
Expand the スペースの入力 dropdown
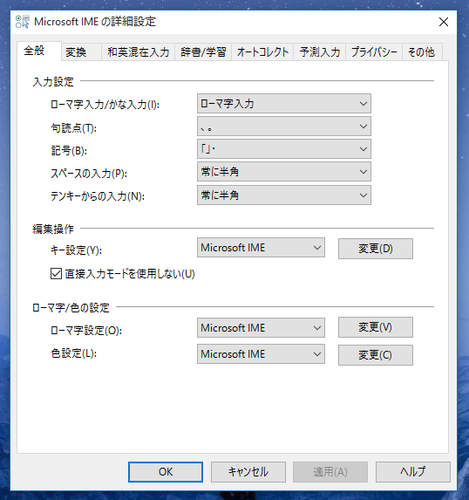(x=284, y=172)
